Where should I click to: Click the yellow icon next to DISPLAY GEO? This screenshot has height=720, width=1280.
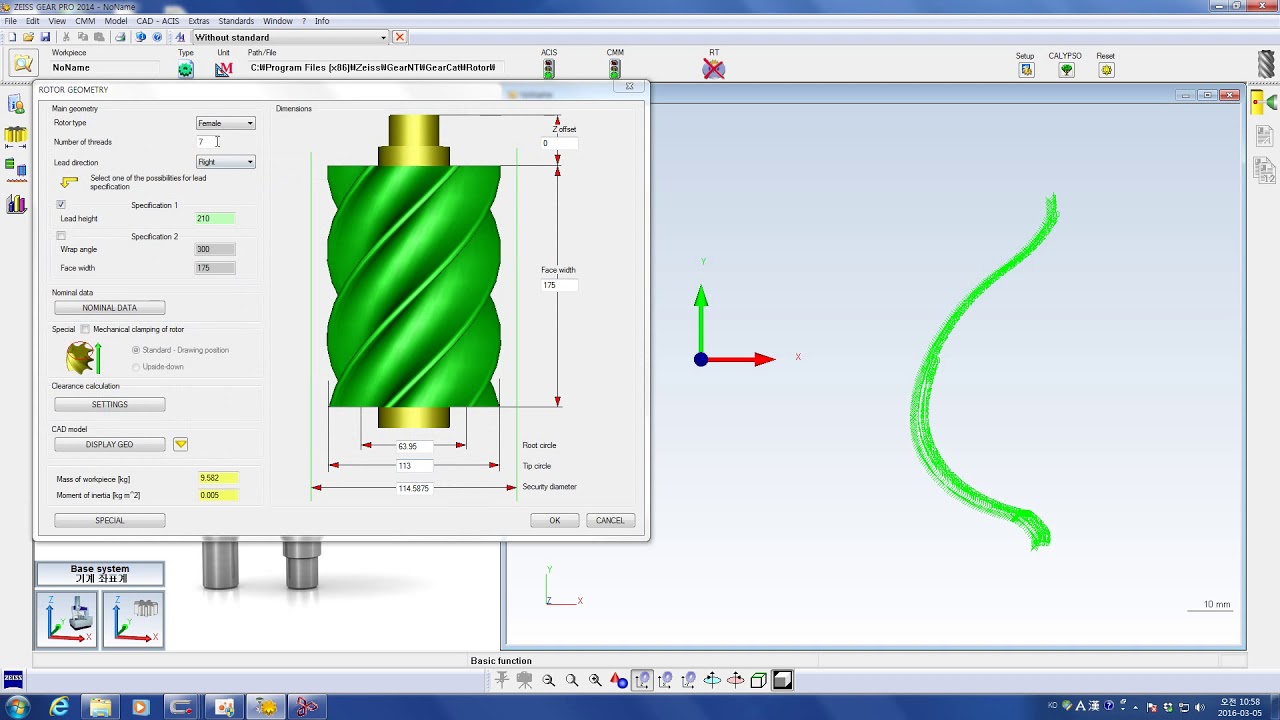(x=181, y=444)
